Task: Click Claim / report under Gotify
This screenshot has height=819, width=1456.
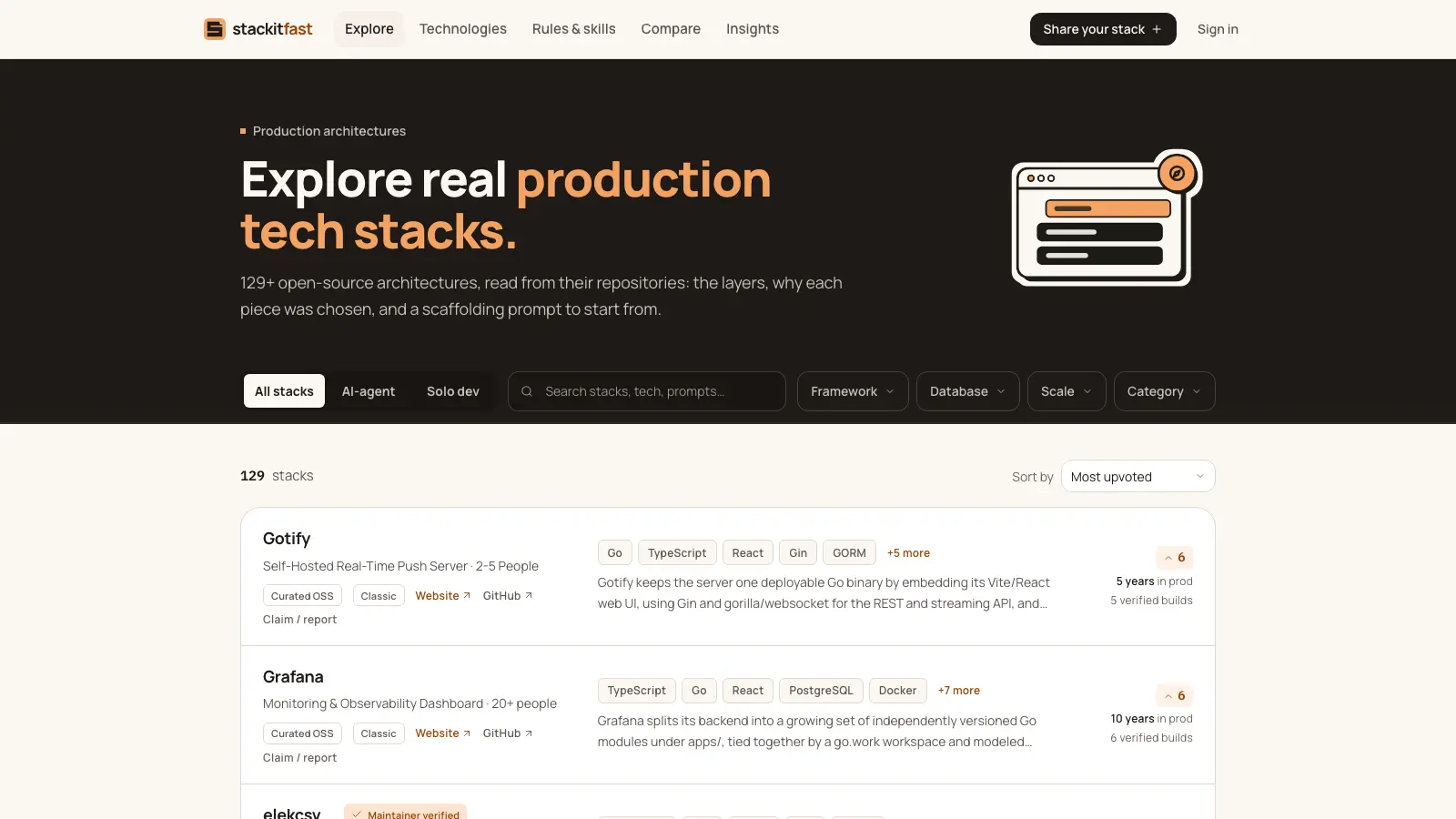Action: [299, 620]
